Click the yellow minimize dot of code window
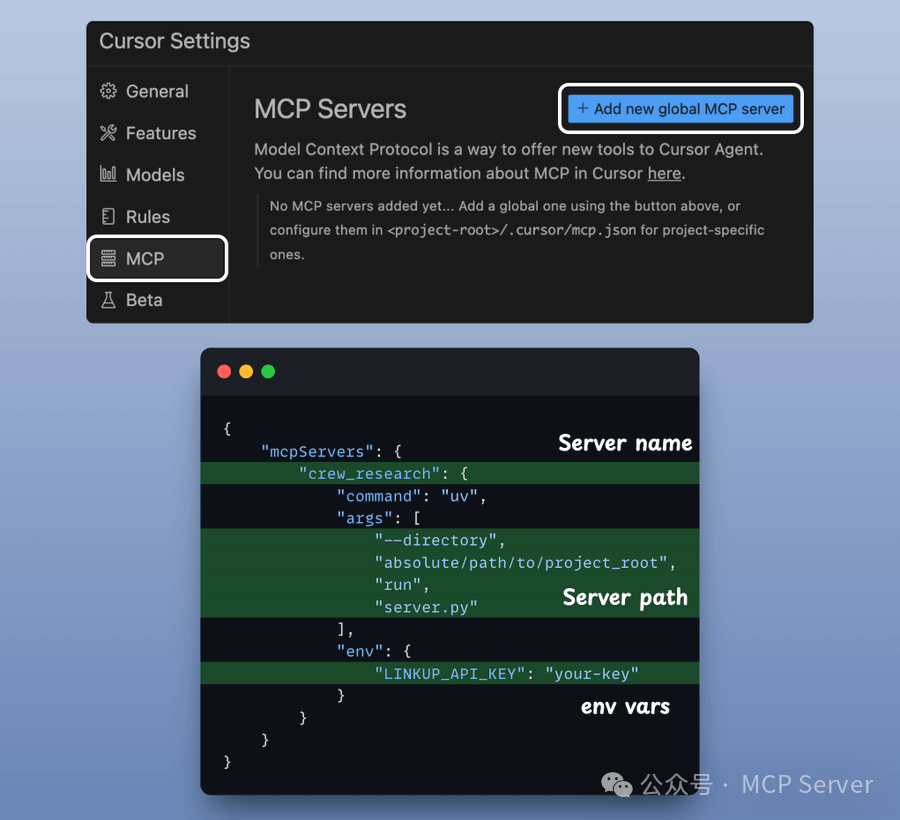Image resolution: width=900 pixels, height=820 pixels. pyautogui.click(x=246, y=371)
